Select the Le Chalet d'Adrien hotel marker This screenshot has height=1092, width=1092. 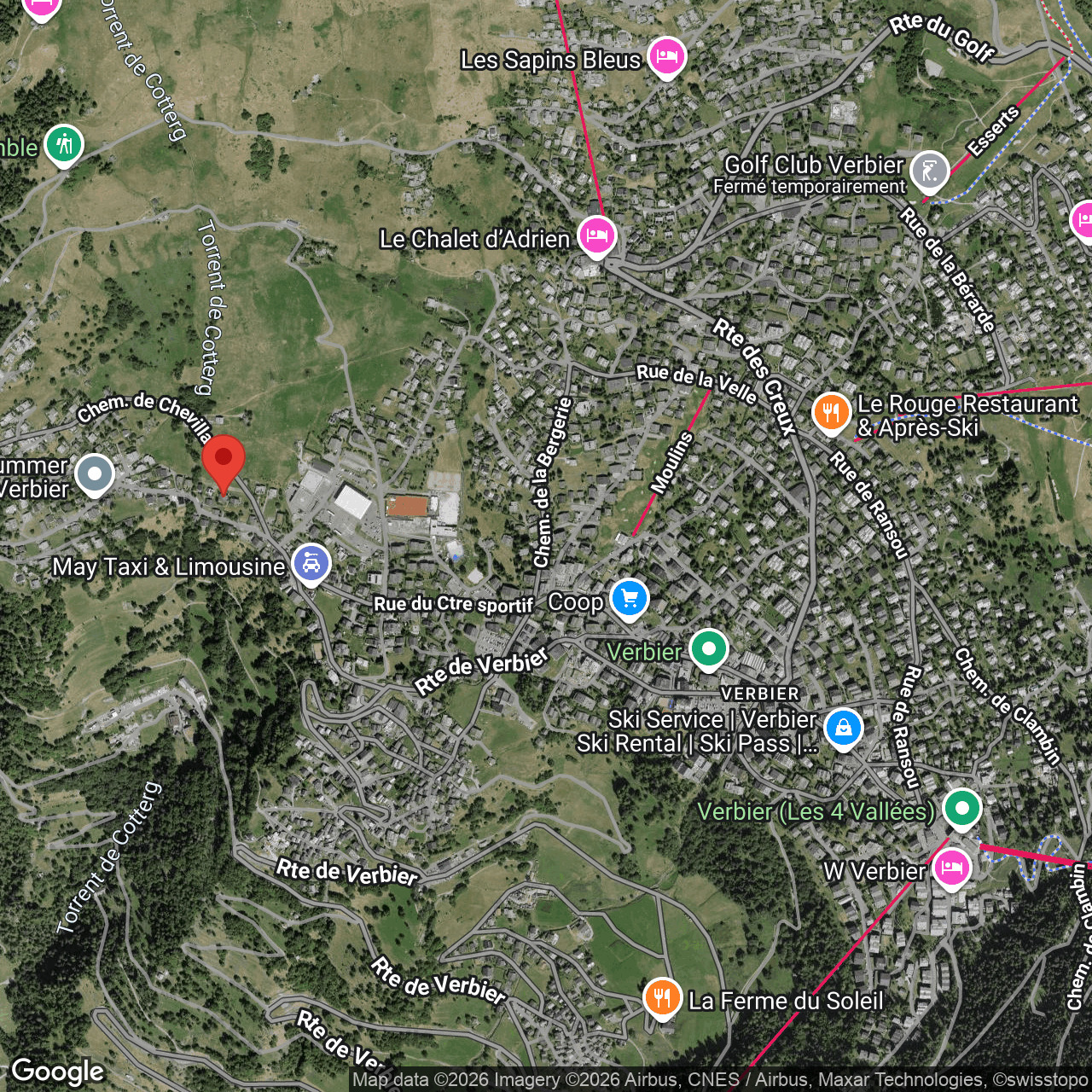coord(596,235)
